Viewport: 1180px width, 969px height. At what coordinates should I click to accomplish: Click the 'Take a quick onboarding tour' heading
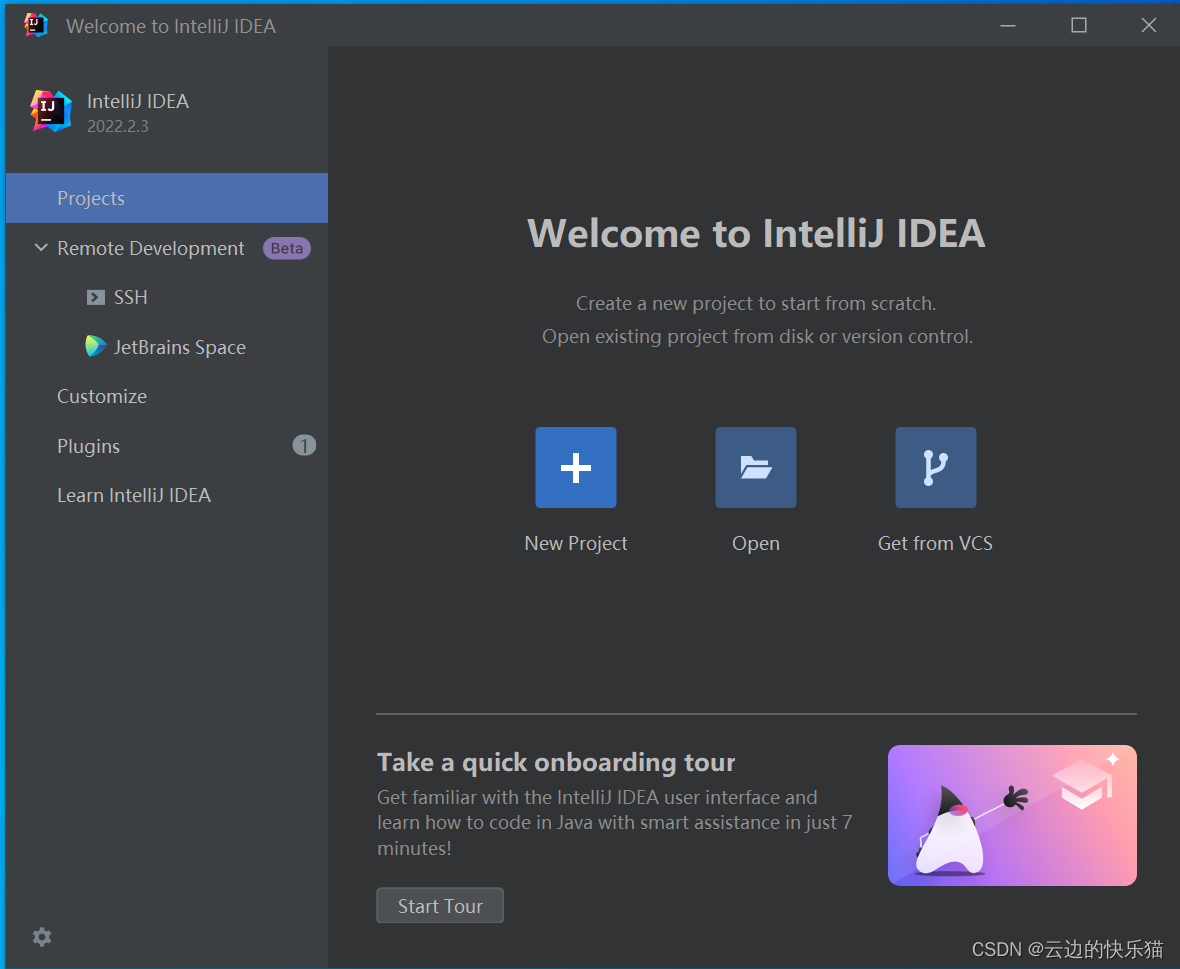556,762
